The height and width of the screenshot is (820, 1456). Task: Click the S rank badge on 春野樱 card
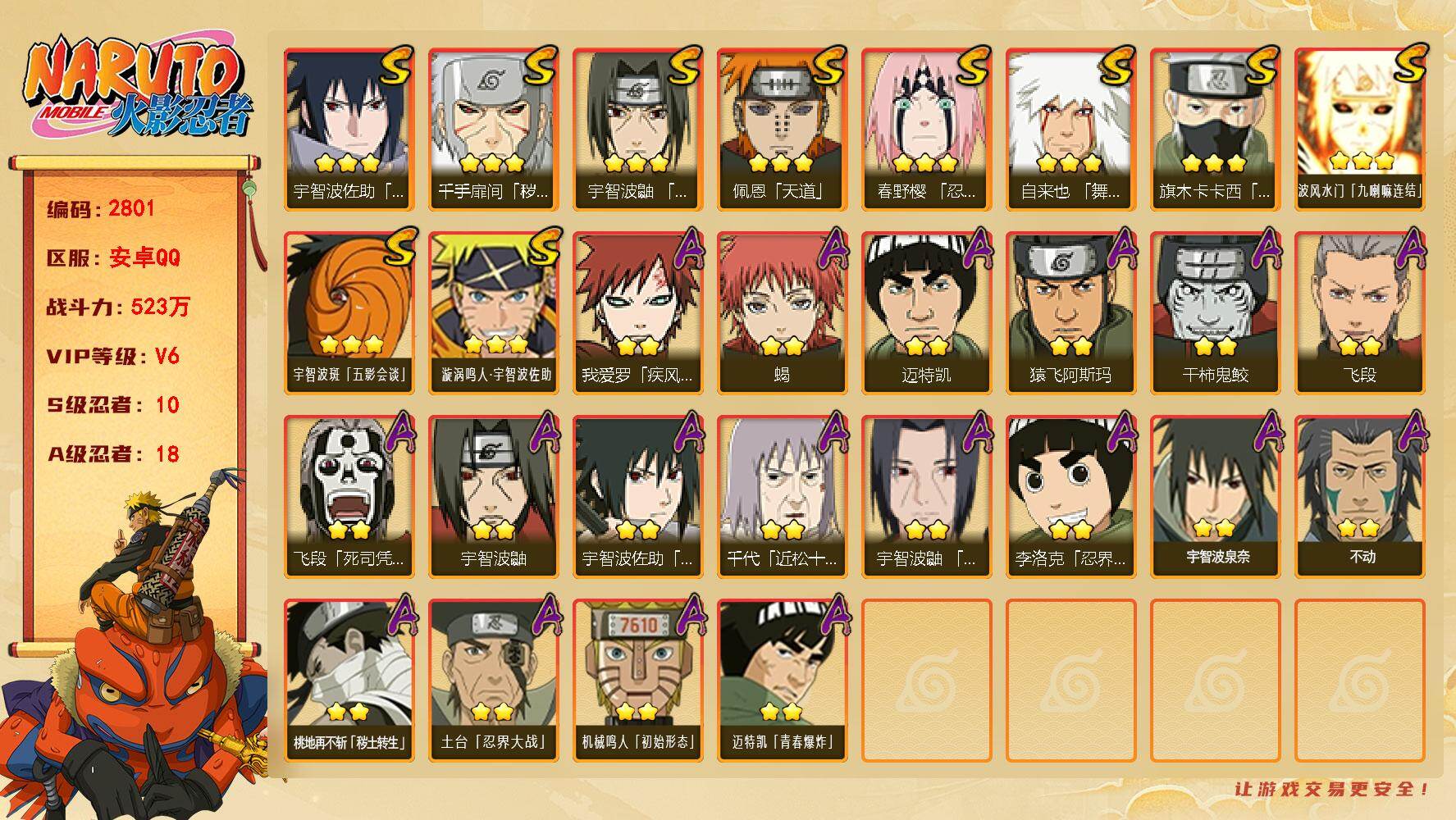[x=970, y=66]
